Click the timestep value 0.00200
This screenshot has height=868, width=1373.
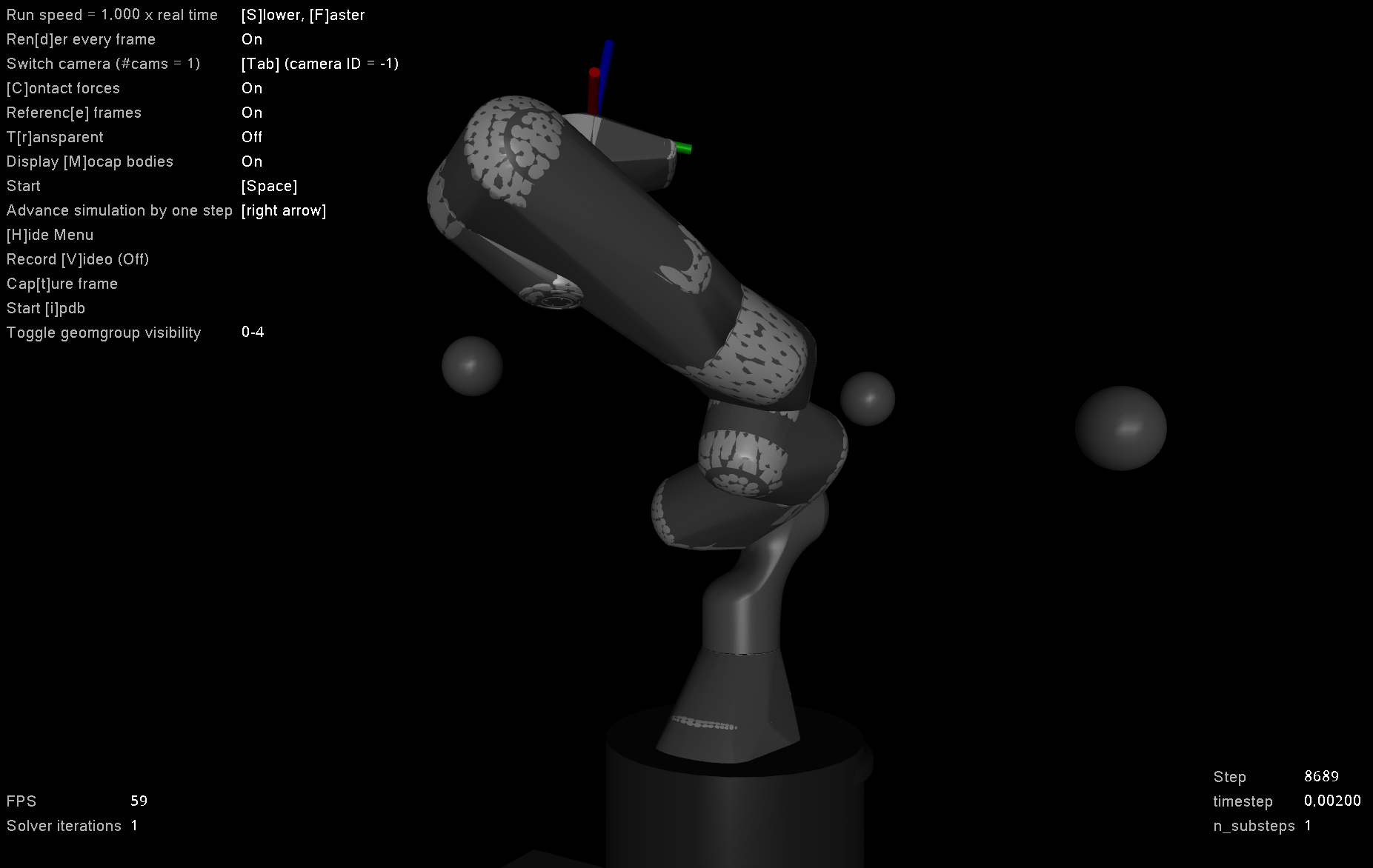coord(1332,801)
